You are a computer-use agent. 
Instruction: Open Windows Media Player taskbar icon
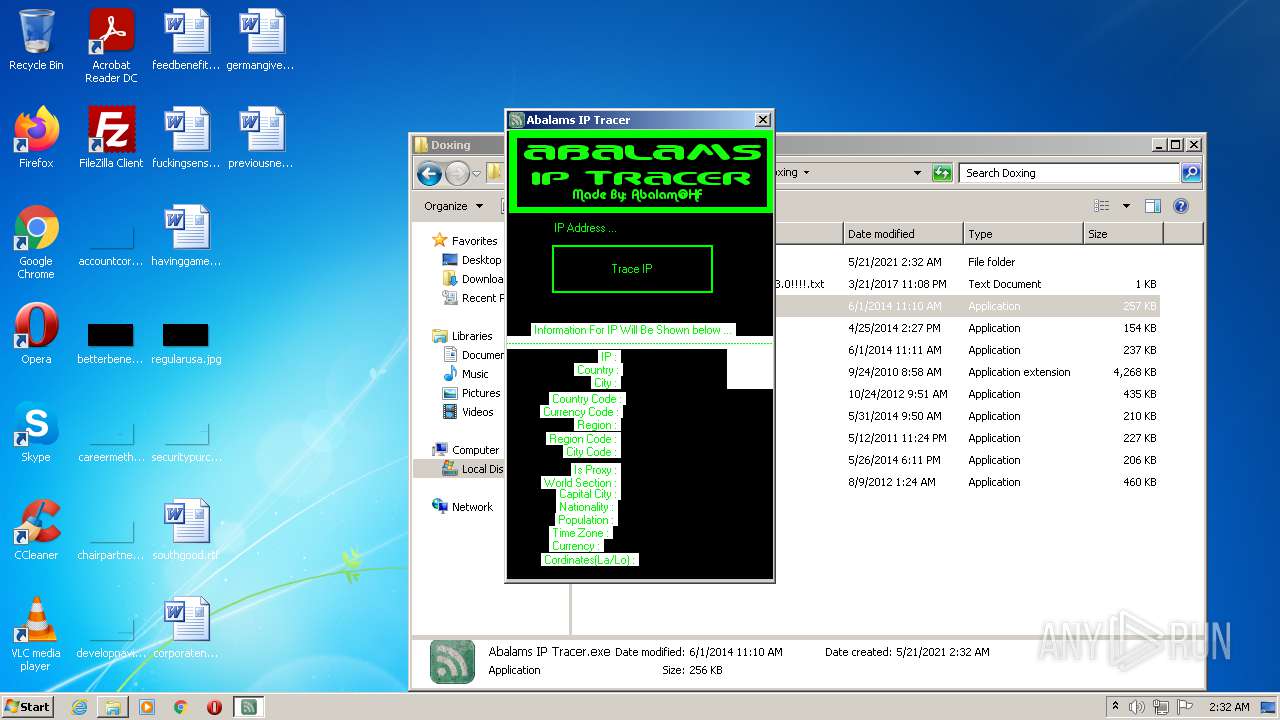(x=147, y=707)
